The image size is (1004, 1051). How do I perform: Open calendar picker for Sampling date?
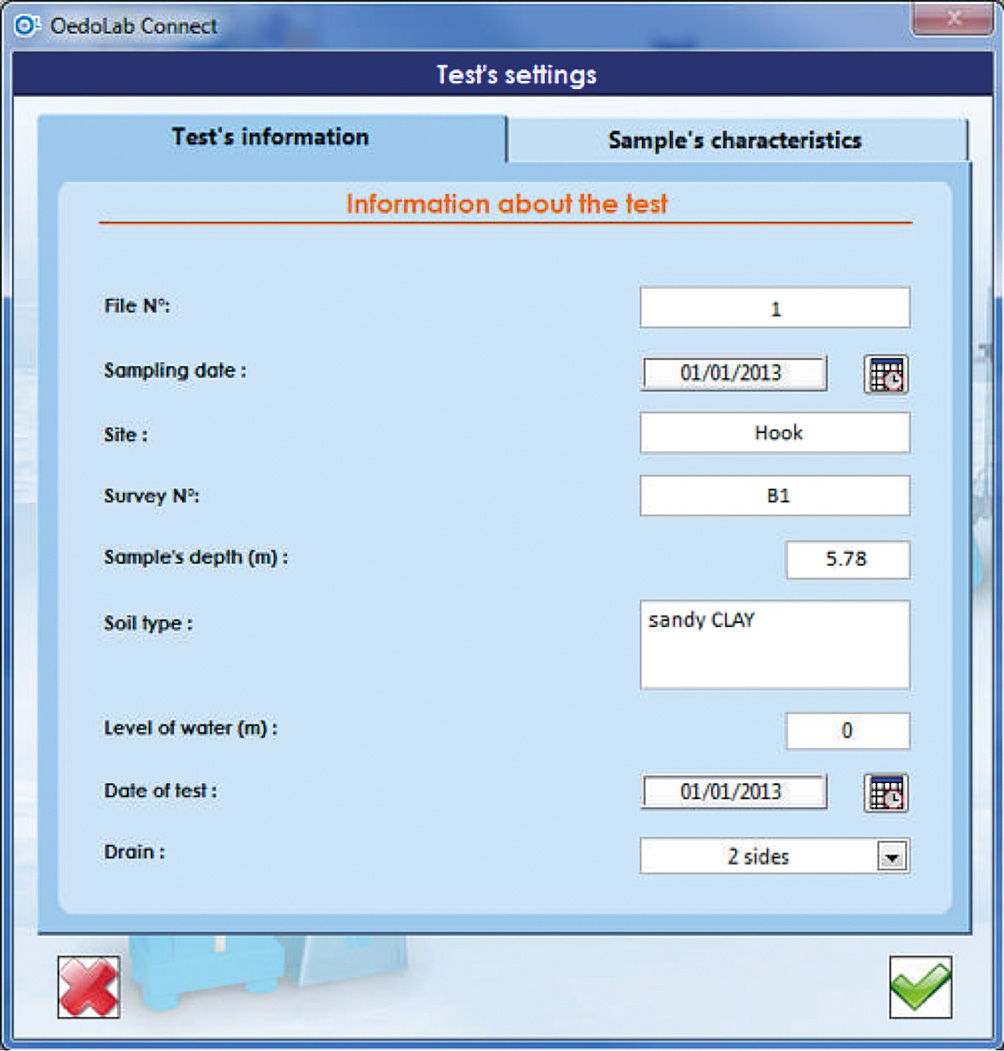coord(886,374)
